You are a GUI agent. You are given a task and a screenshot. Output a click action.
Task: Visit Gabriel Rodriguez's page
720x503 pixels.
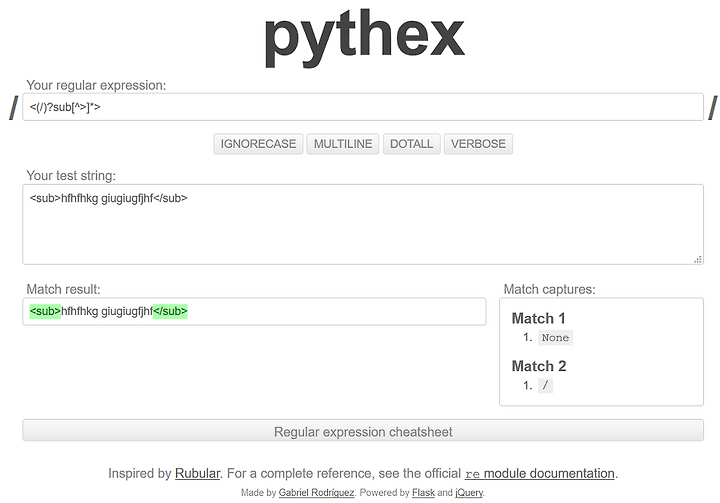click(x=316, y=492)
